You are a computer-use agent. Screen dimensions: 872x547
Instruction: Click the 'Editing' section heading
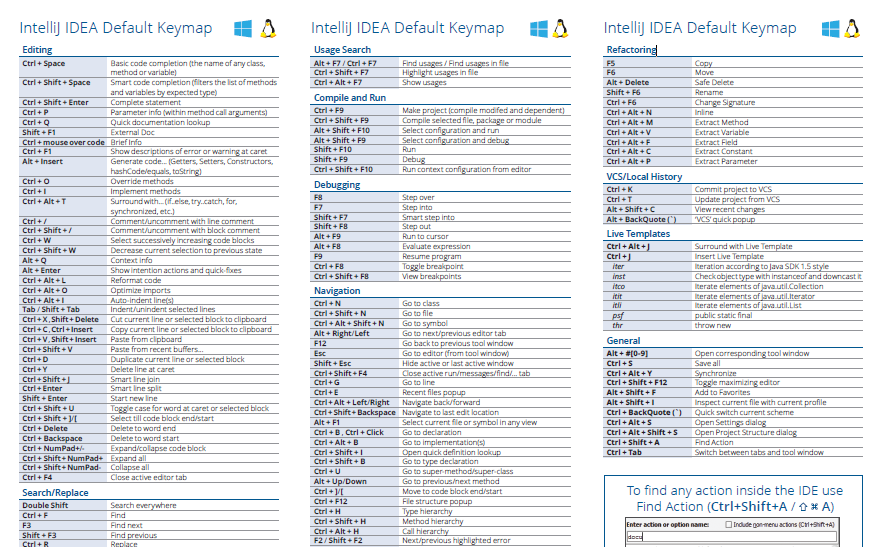pos(37,49)
